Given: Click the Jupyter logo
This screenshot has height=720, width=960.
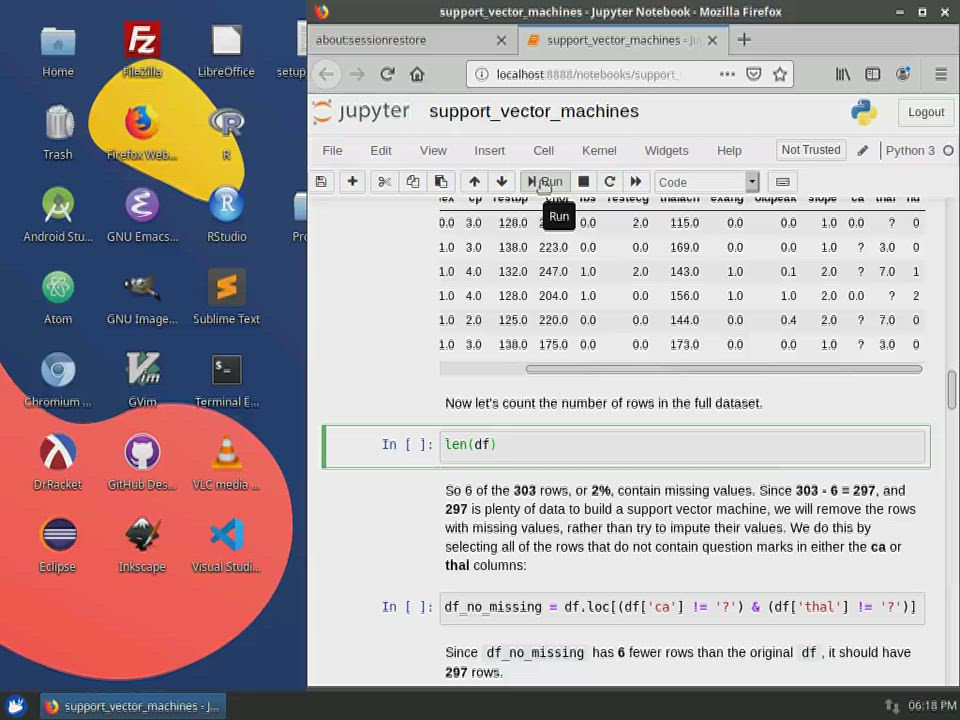Looking at the screenshot, I should coord(361,111).
